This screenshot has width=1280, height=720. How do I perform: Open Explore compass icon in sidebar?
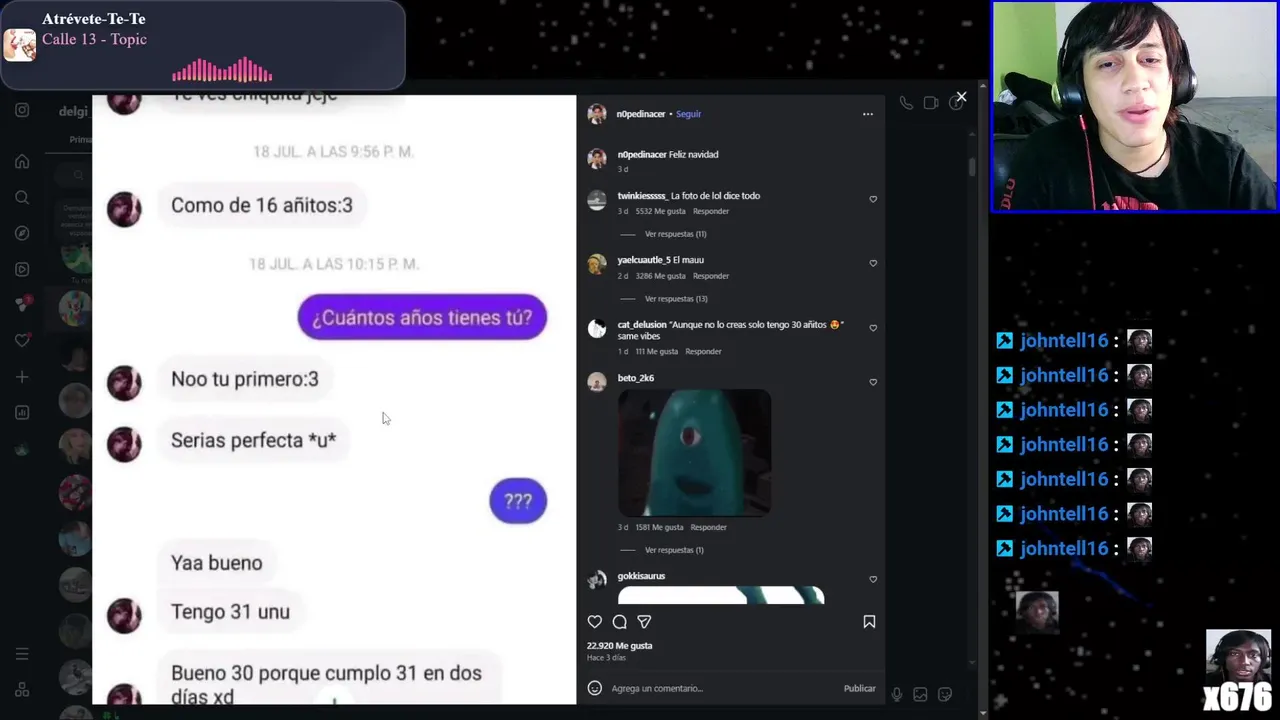click(22, 233)
